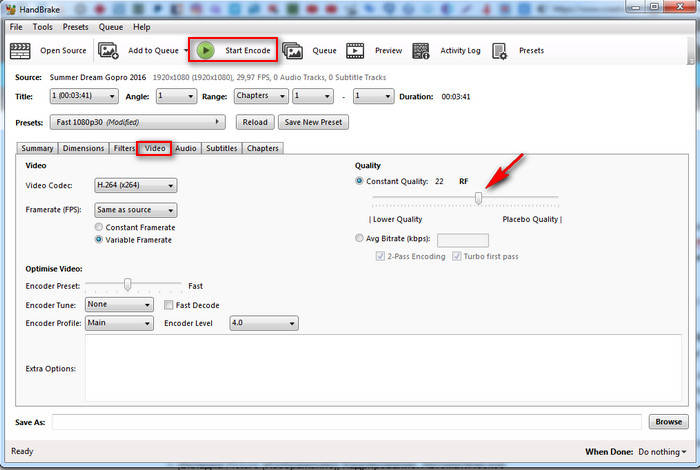This screenshot has width=700, height=470.
Task: Click the Open Source film clapper icon
Action: point(20,51)
